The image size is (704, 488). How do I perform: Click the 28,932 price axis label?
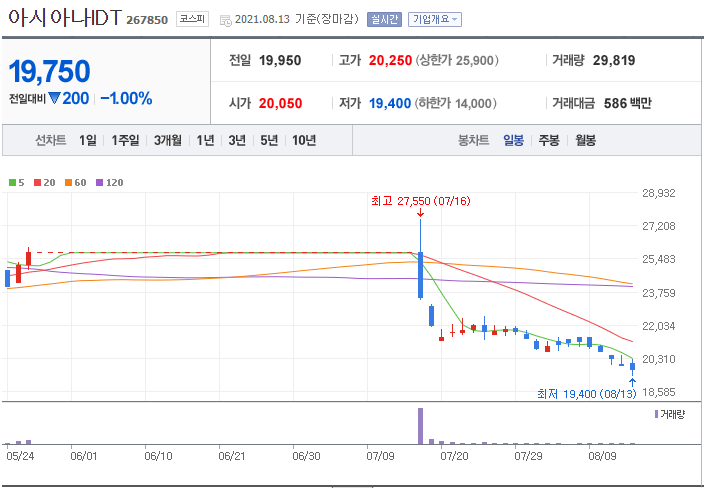pos(660,193)
